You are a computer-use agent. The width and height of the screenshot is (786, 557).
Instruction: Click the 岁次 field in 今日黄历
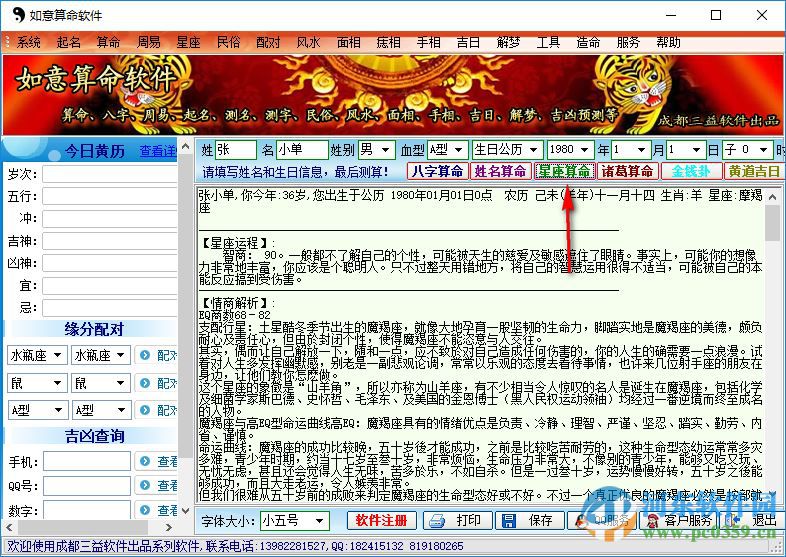[109, 174]
